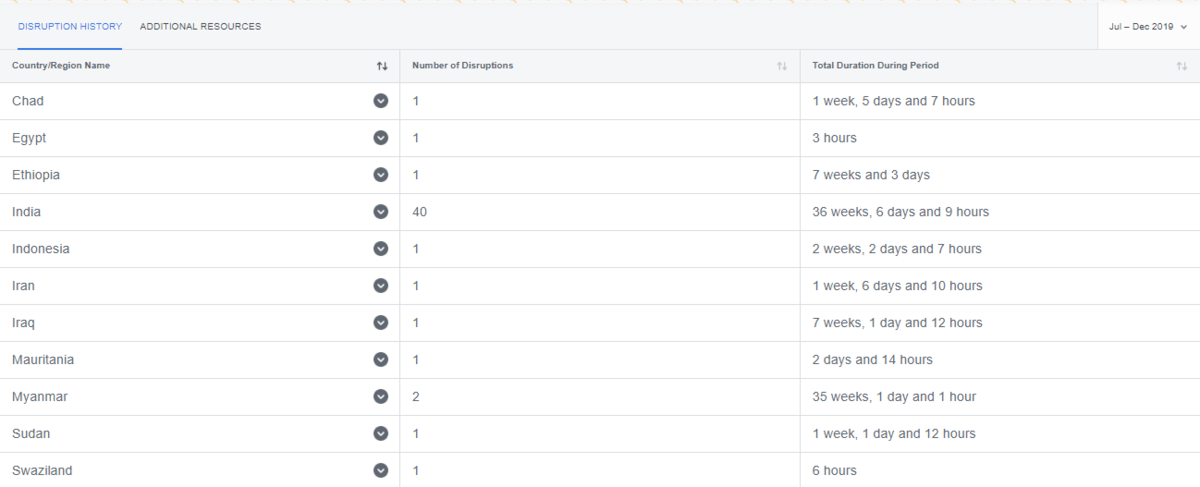Expand the Swaziland row chevron
This screenshot has width=1200, height=487.
point(380,470)
